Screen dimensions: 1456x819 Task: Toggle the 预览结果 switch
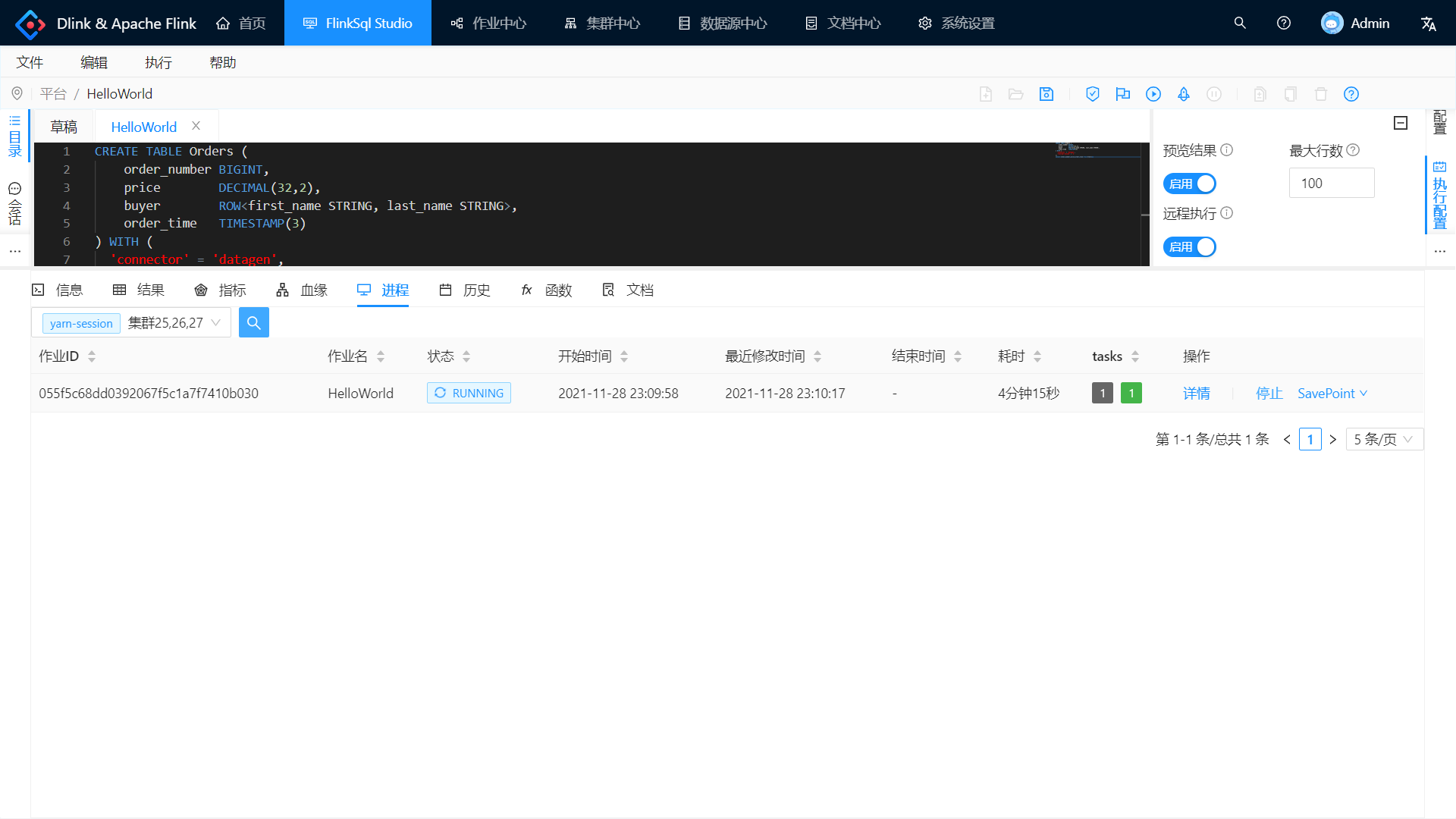[x=1189, y=184]
